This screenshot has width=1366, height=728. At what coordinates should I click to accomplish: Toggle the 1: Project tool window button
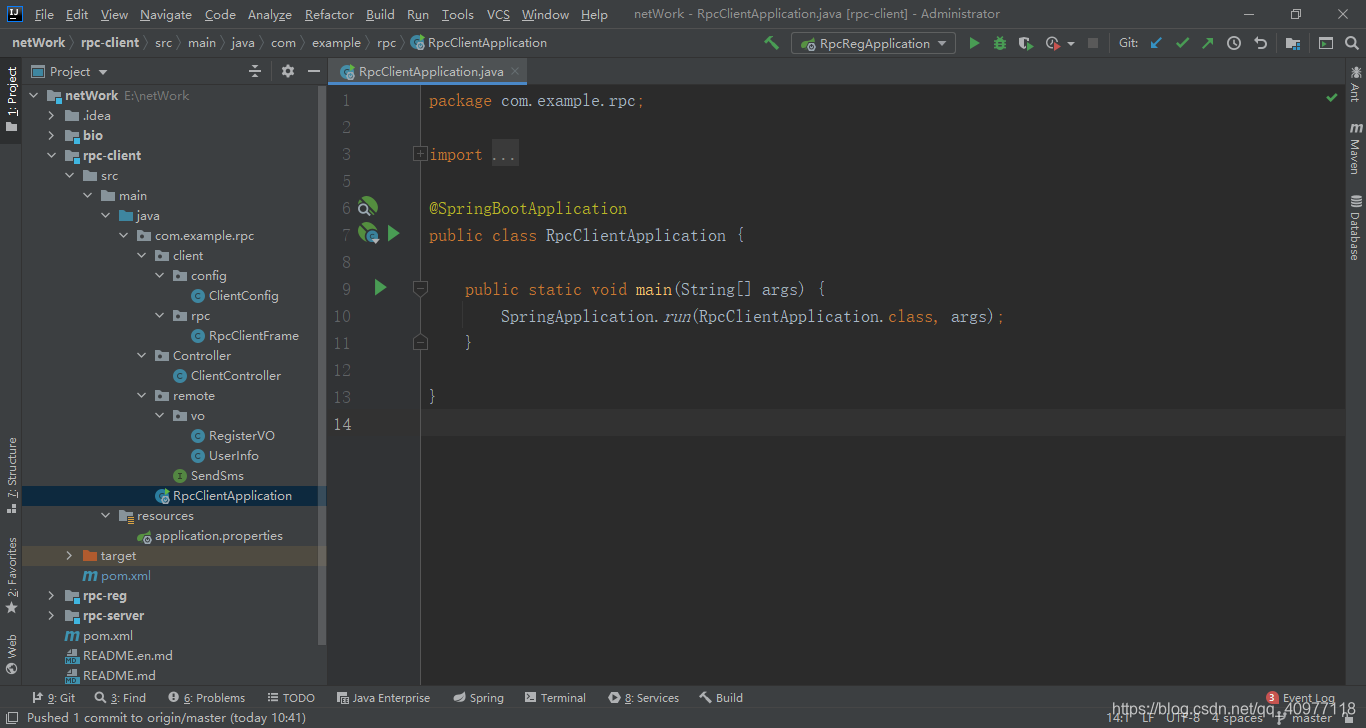pyautogui.click(x=11, y=100)
